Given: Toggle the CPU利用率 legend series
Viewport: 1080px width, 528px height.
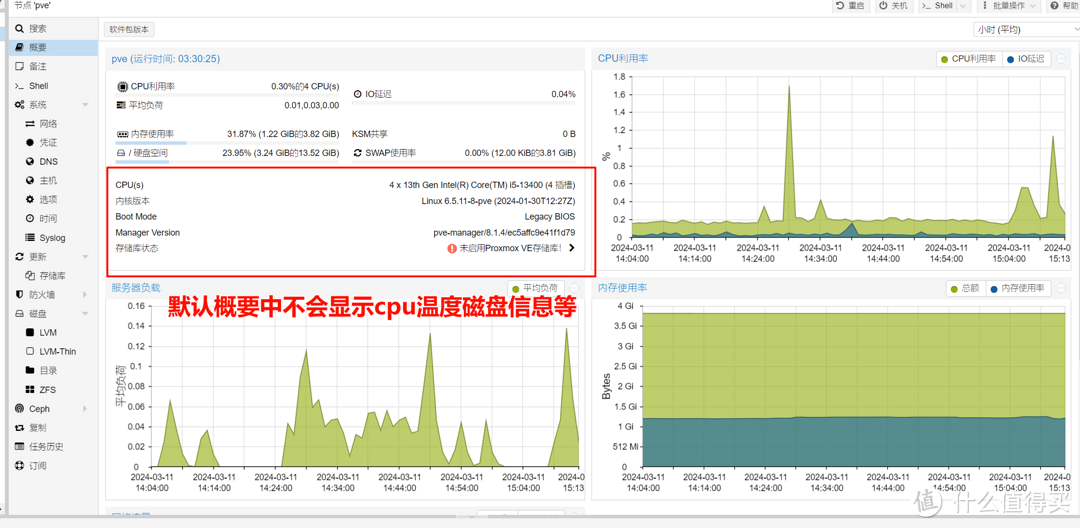Looking at the screenshot, I should (x=968, y=59).
